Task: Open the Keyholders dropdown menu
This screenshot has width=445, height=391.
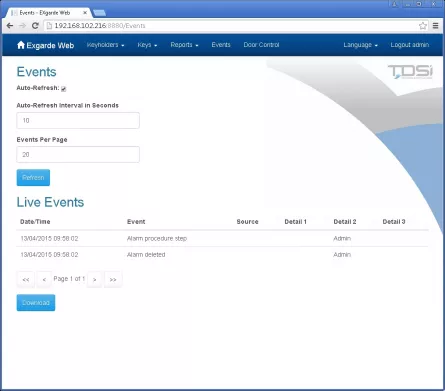Action: coord(105,45)
